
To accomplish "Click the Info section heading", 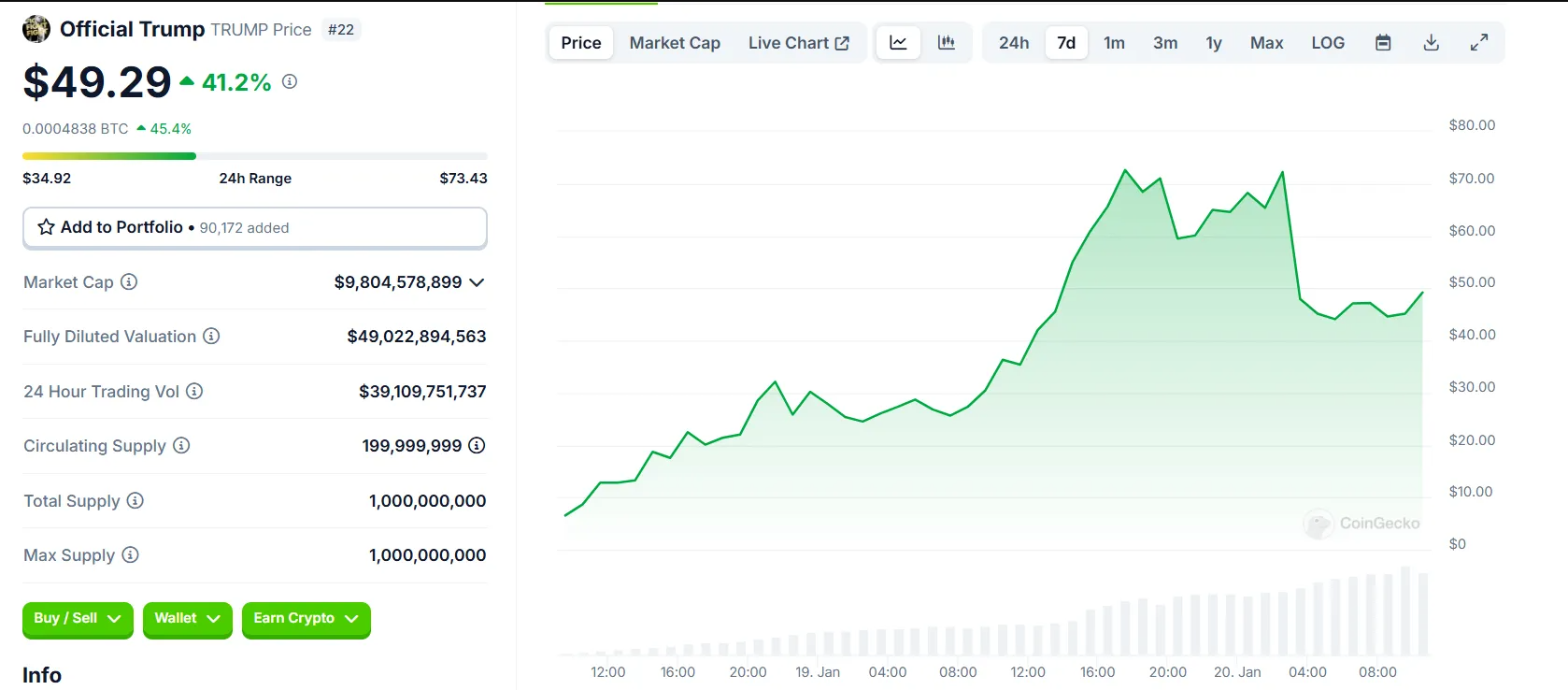I will tap(42, 675).
